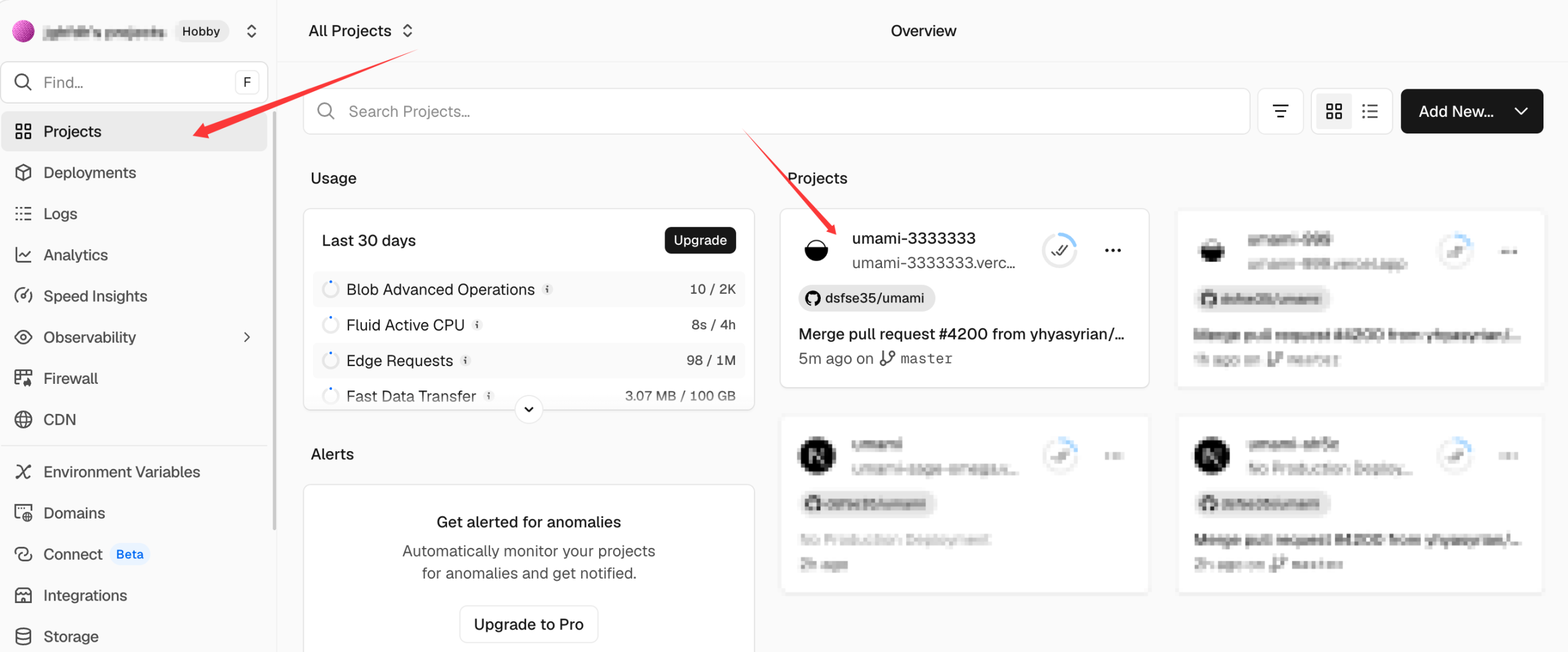Click the Speed Insights gauge icon
This screenshot has width=1568, height=652.
(x=23, y=296)
